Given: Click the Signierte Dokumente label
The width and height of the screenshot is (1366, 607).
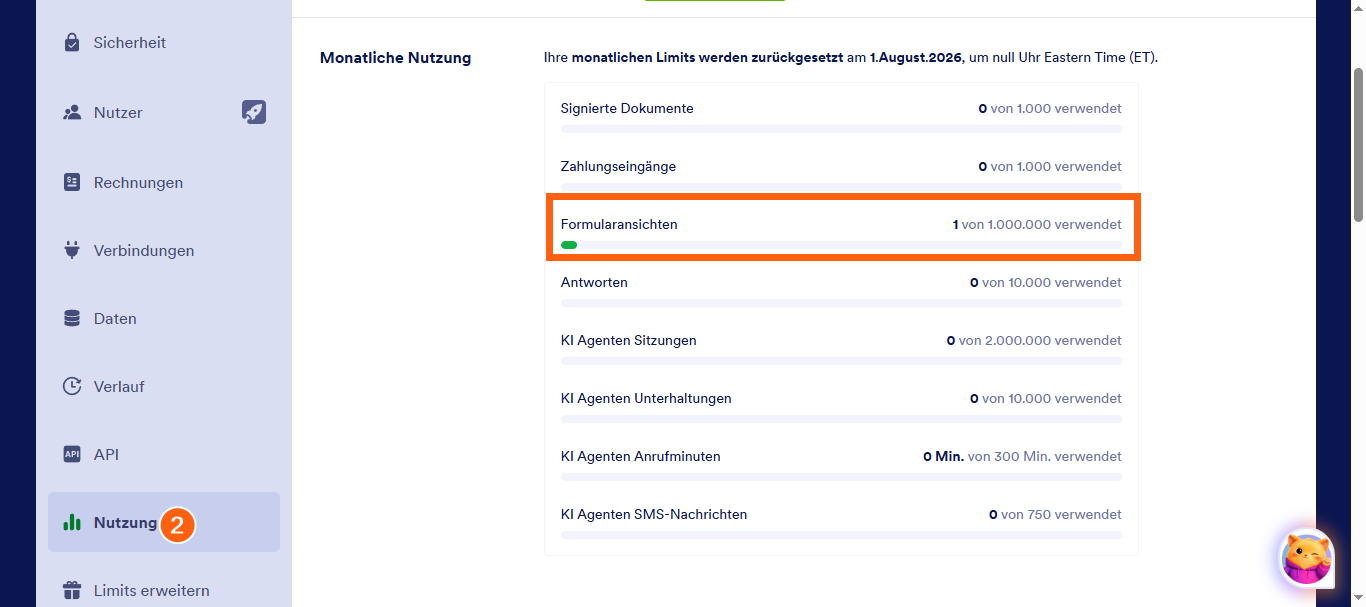Looking at the screenshot, I should click(x=627, y=108).
